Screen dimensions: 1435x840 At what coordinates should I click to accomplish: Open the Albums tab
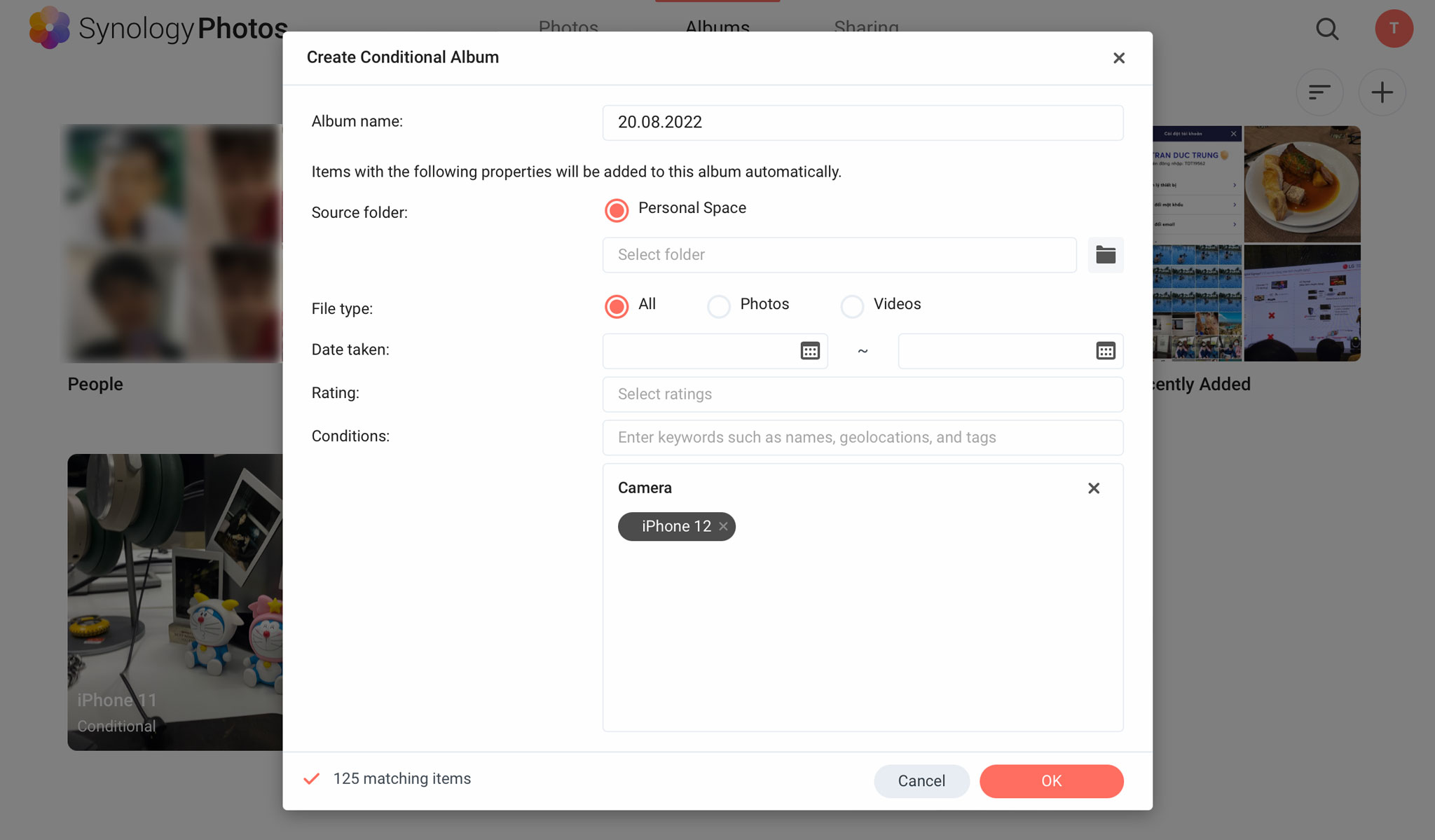click(717, 27)
